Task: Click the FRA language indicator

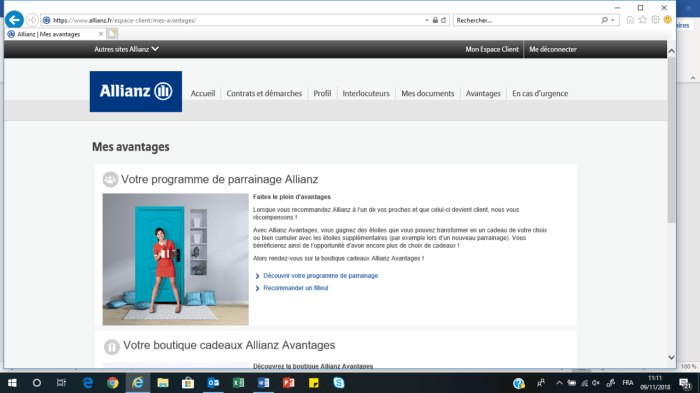Action: [628, 383]
